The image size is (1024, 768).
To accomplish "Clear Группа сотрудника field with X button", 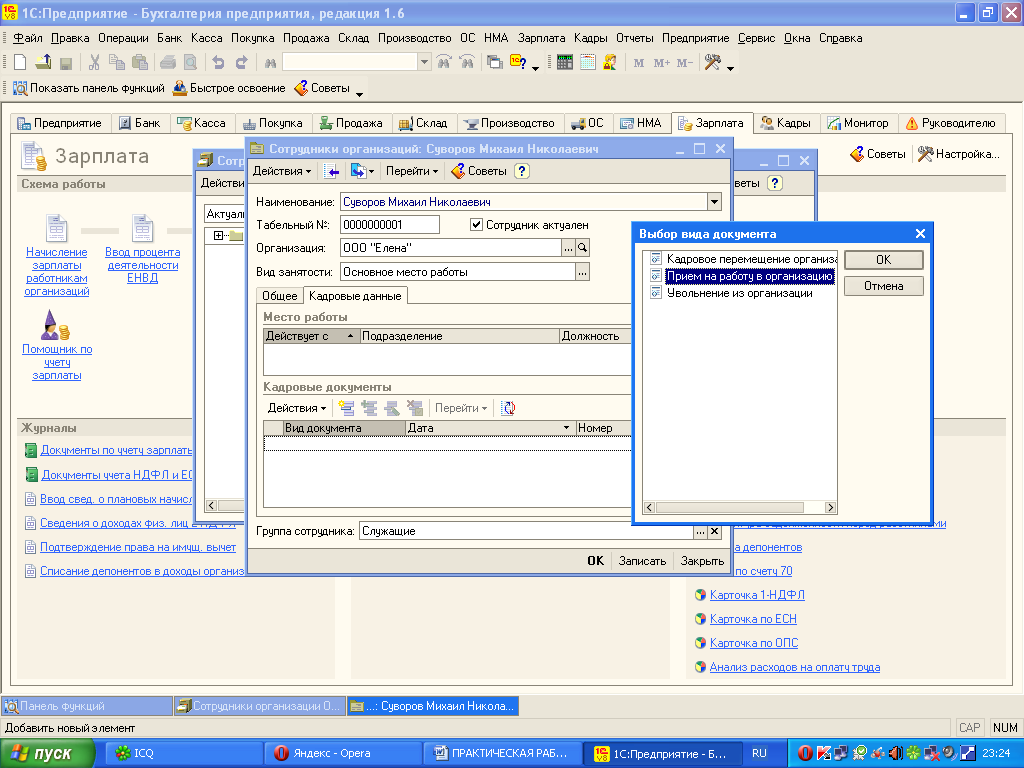I will 714,532.
